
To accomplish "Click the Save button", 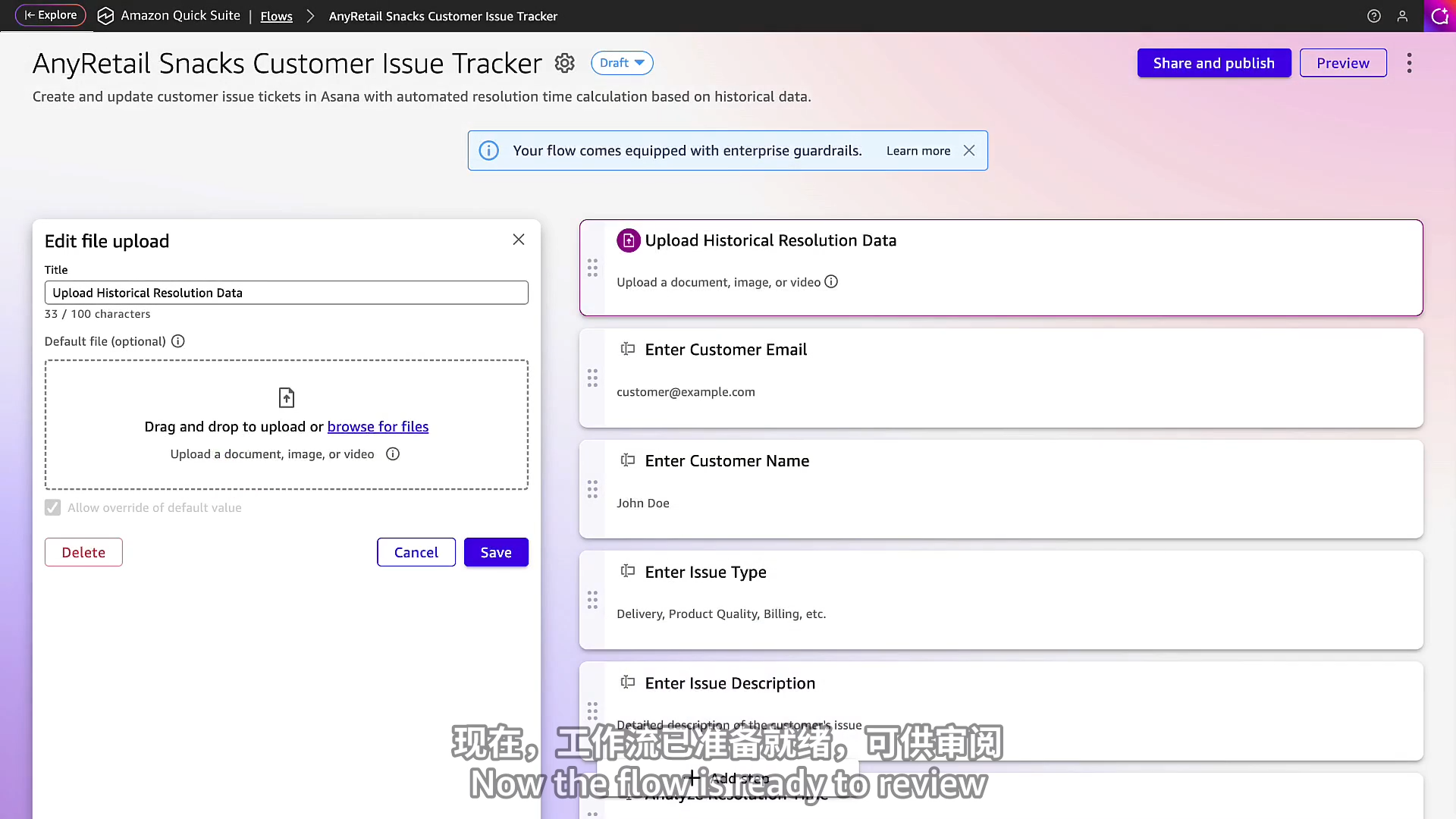I will point(496,552).
